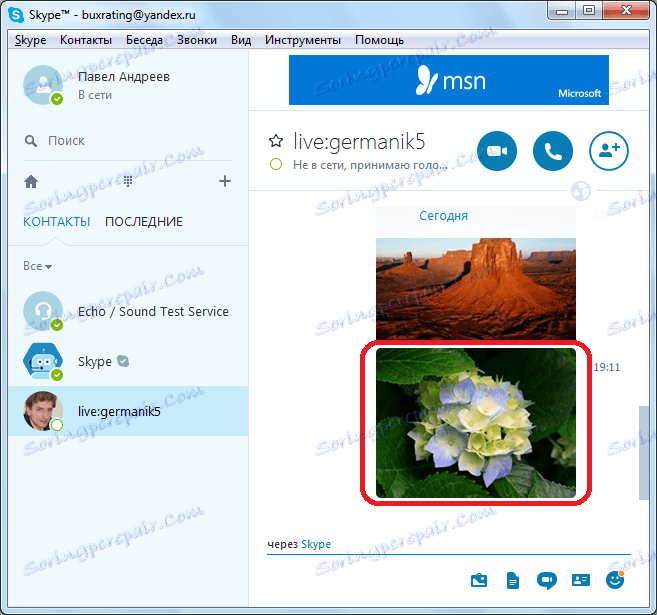Open the hydrangea flower photo thumbnail
The image size is (657, 615).
pyautogui.click(x=476, y=423)
